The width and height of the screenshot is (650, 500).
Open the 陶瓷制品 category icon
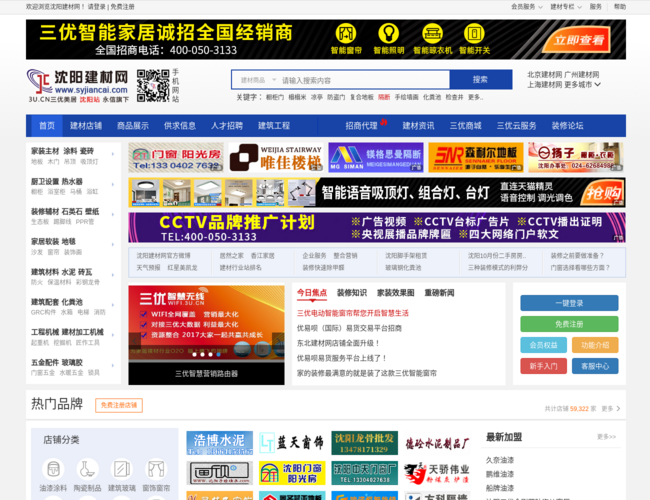87,471
